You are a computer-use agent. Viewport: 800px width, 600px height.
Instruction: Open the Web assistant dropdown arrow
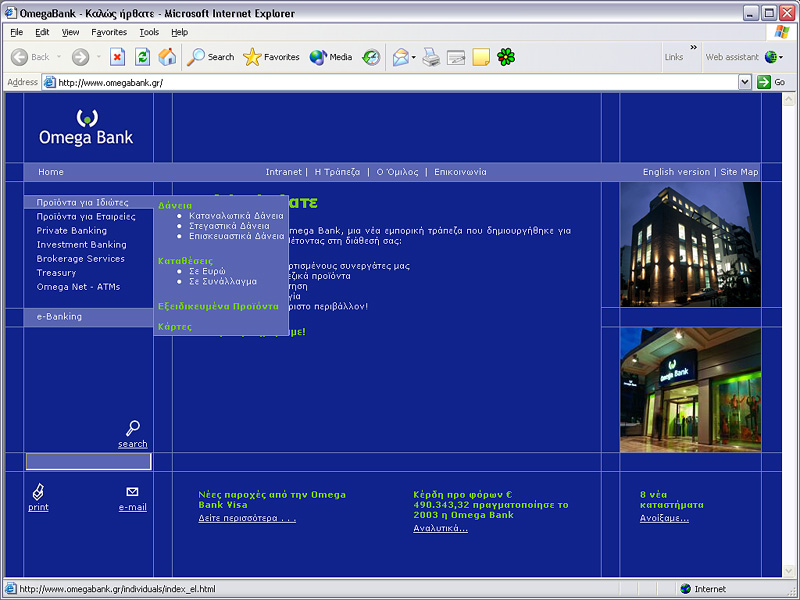pyautogui.click(x=781, y=57)
